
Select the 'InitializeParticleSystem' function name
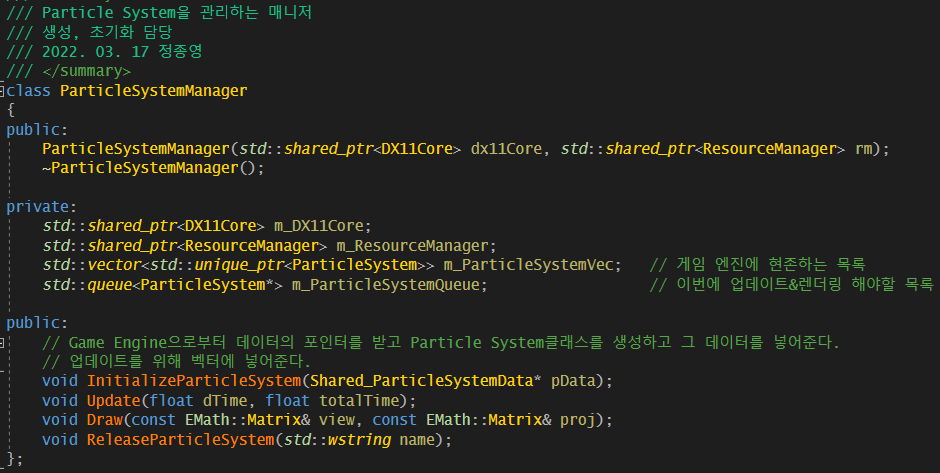pyautogui.click(x=194, y=381)
